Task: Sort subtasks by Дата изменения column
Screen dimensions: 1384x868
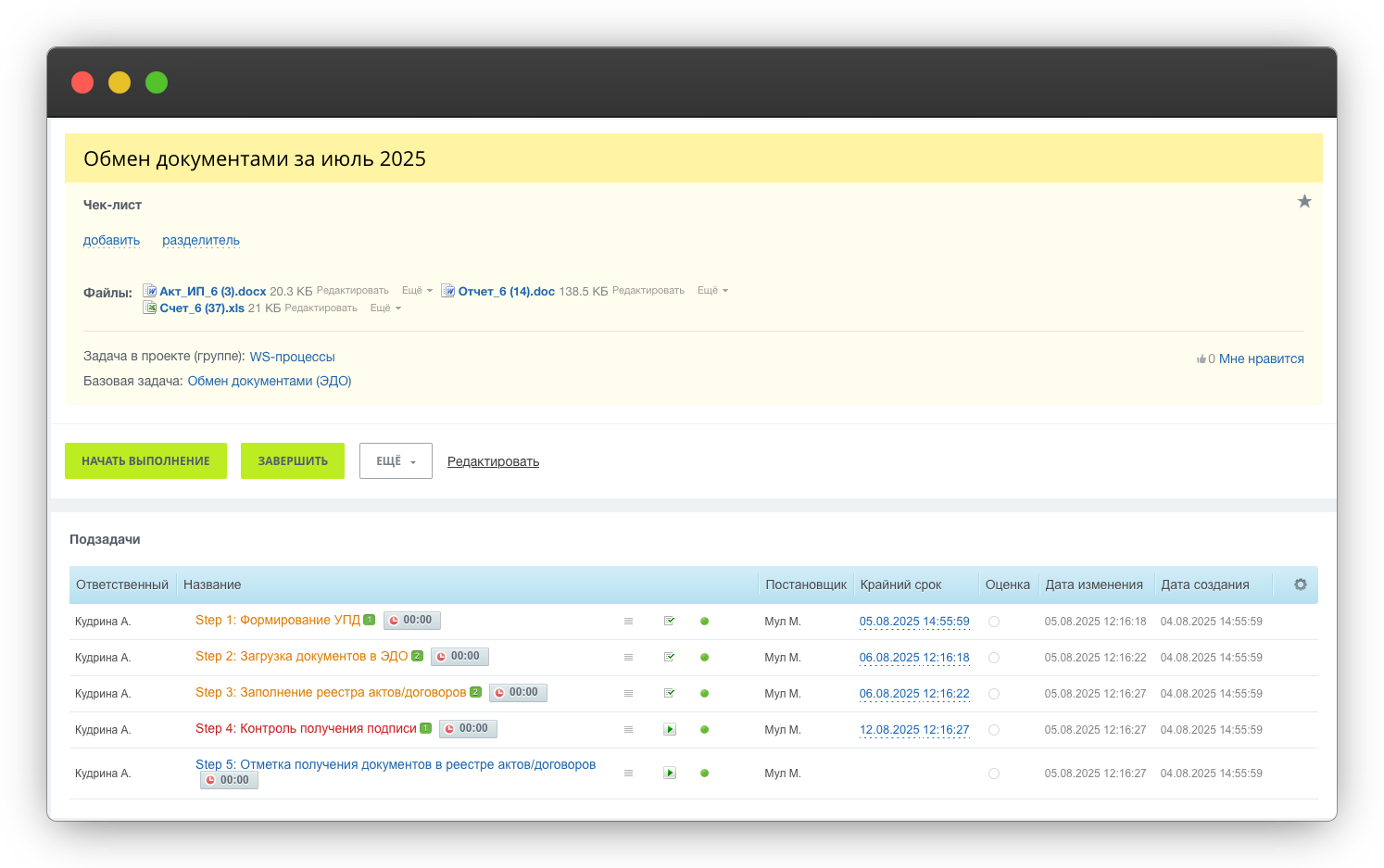Action: tap(1094, 585)
